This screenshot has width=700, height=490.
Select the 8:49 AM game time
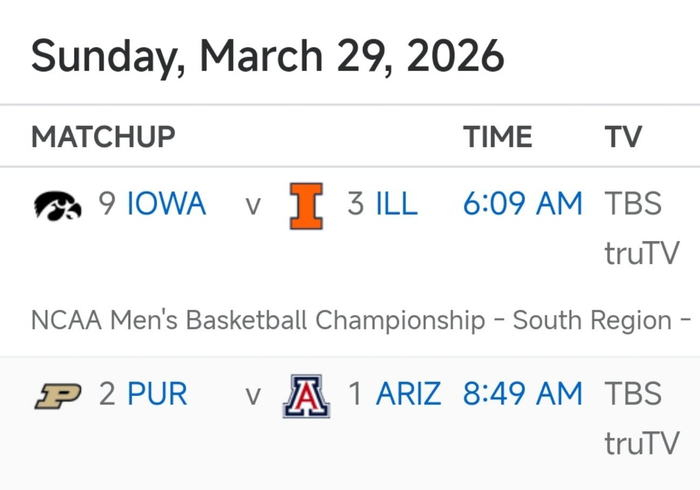pyautogui.click(x=522, y=394)
